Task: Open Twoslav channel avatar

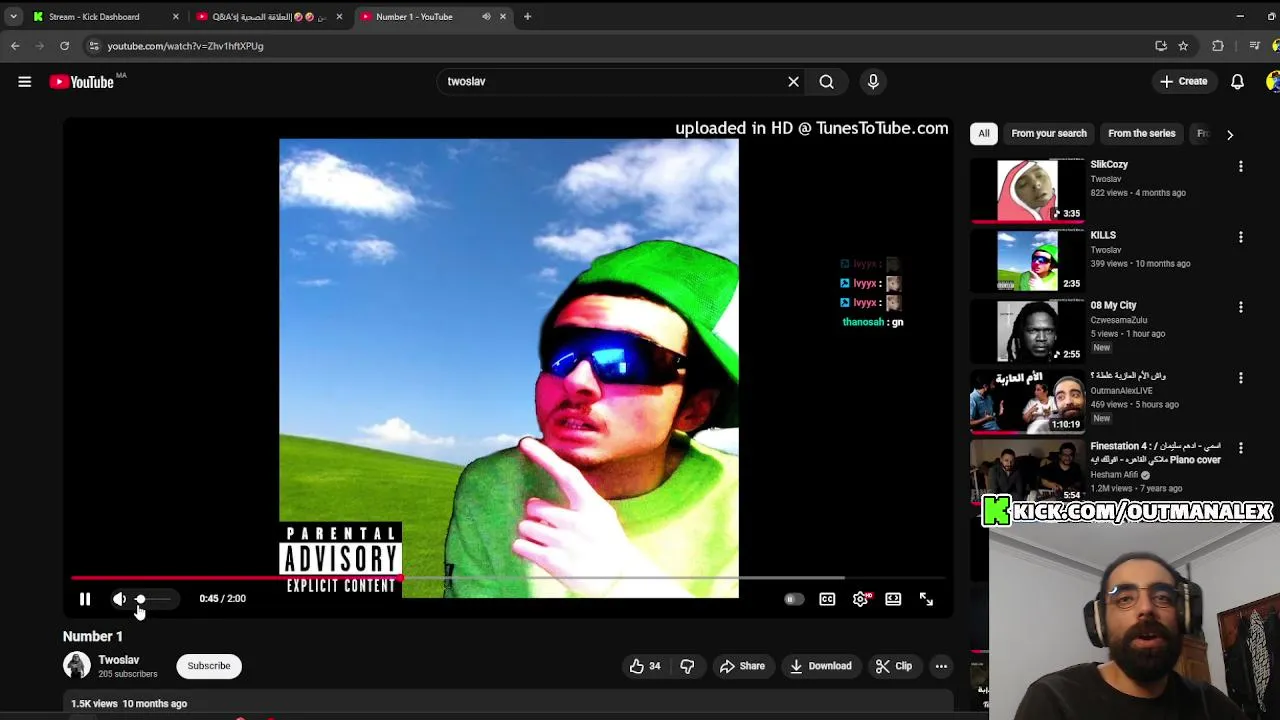Action: (77, 666)
